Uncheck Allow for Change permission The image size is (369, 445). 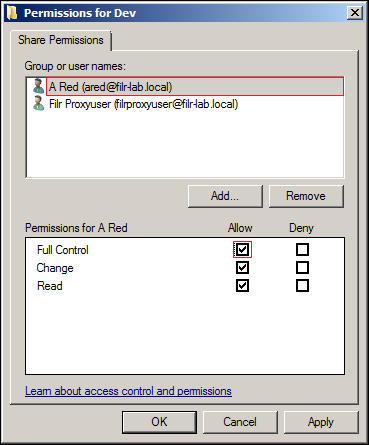242,268
